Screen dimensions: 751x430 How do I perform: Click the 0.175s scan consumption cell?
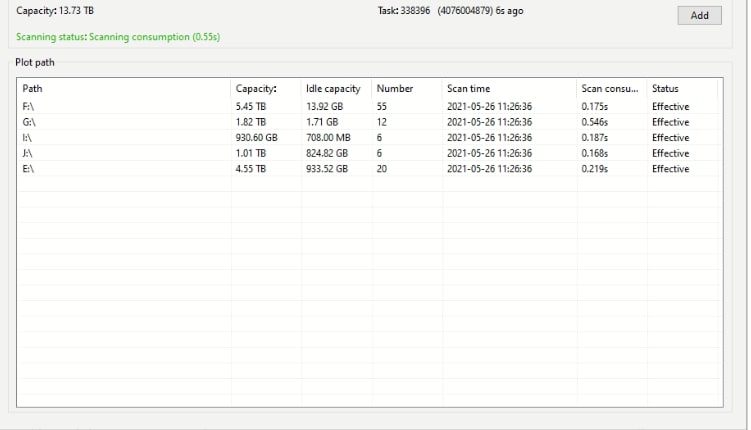pyautogui.click(x=594, y=106)
